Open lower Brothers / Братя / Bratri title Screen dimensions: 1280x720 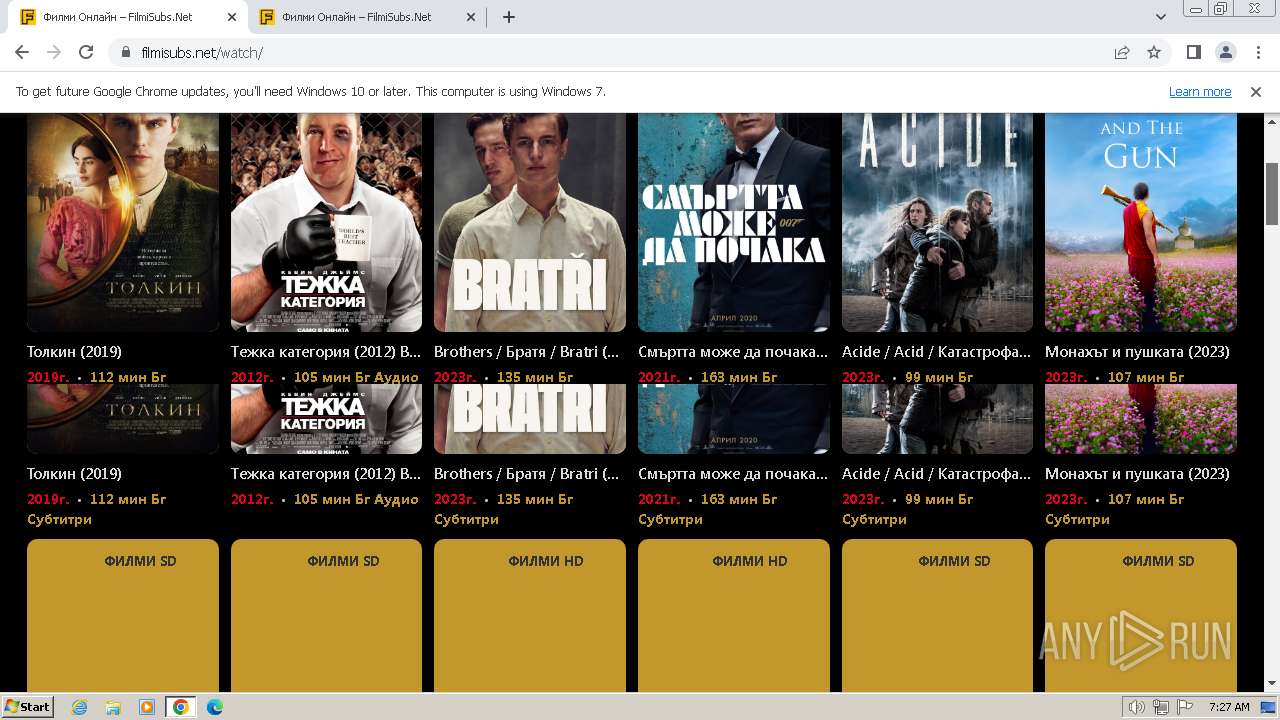(527, 474)
